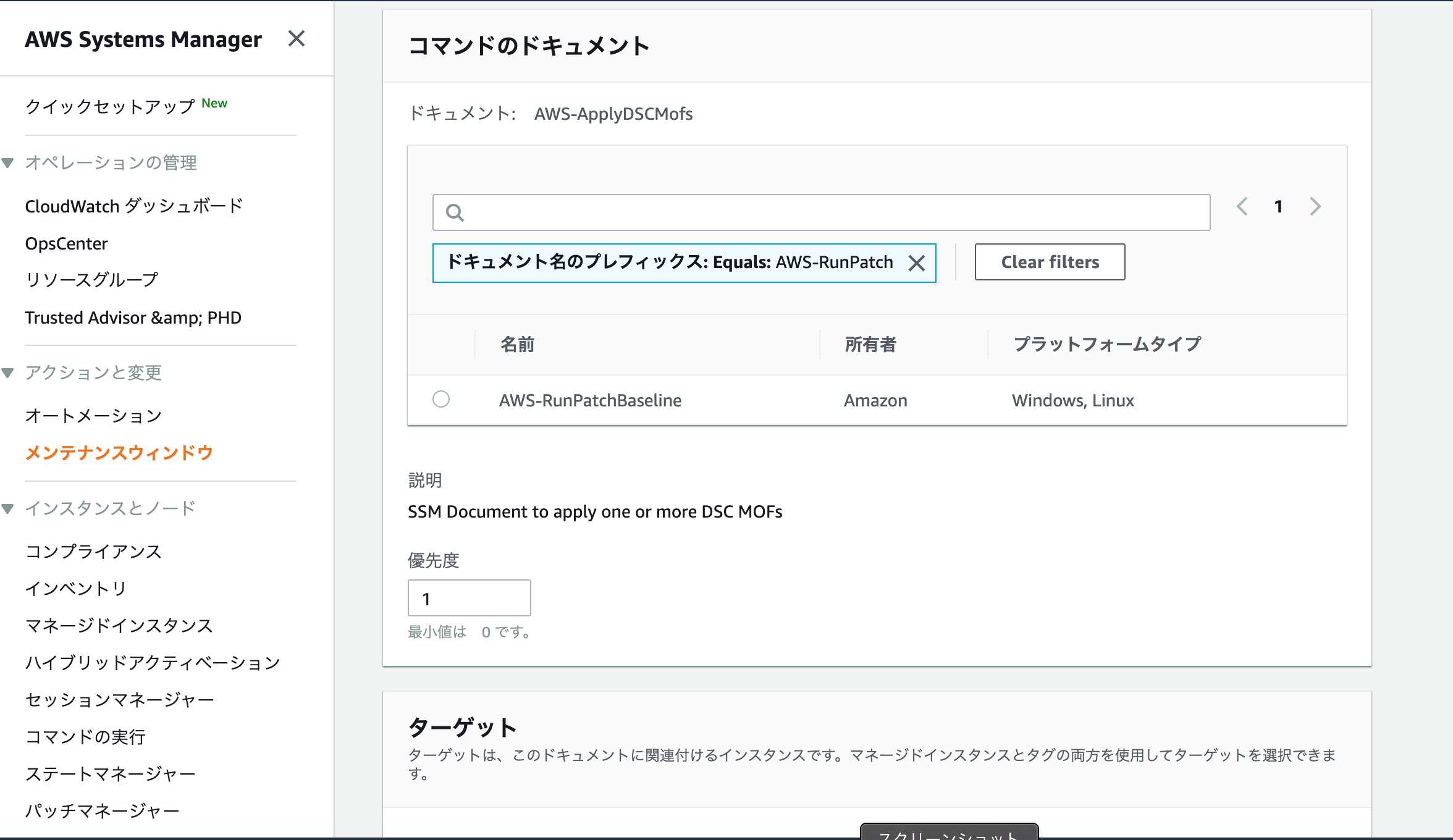Collapse the インスタンスとノード section
The image size is (1453, 840).
coord(8,509)
